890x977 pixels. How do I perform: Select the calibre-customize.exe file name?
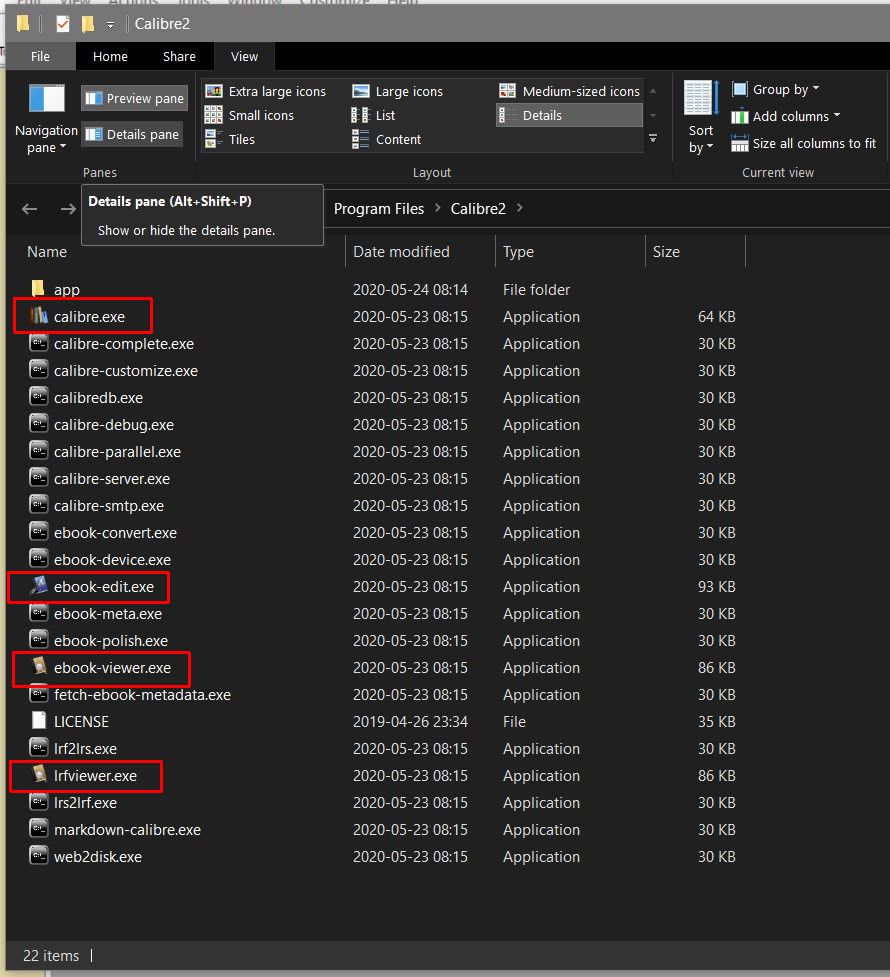(x=126, y=370)
